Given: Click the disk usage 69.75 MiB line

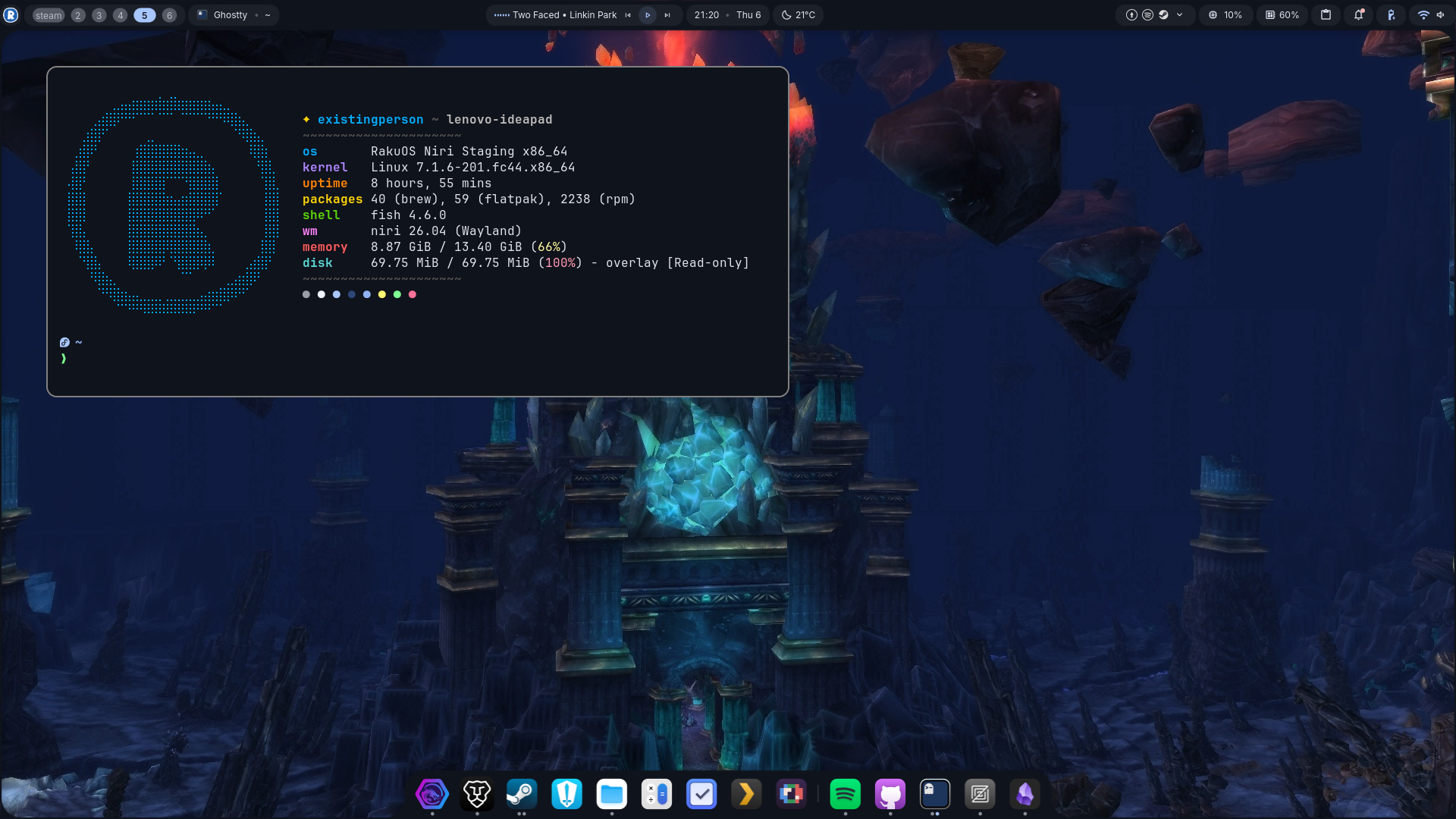Looking at the screenshot, I should [526, 263].
